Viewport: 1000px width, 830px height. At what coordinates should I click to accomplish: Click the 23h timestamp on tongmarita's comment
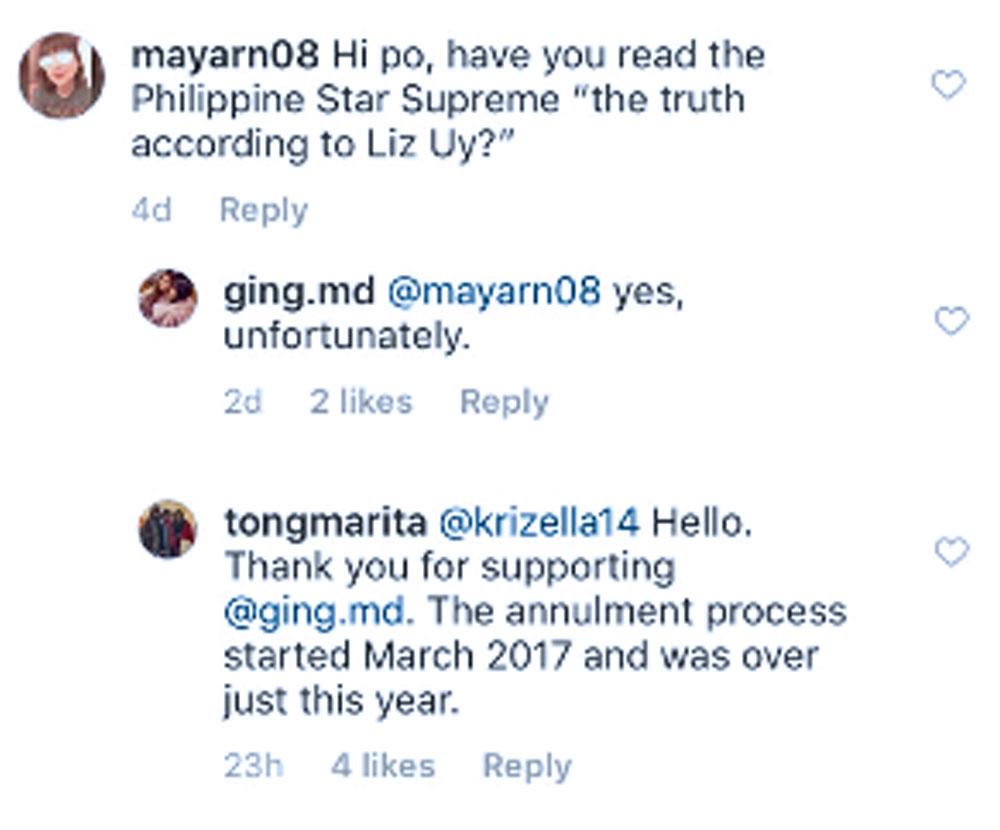tap(253, 766)
